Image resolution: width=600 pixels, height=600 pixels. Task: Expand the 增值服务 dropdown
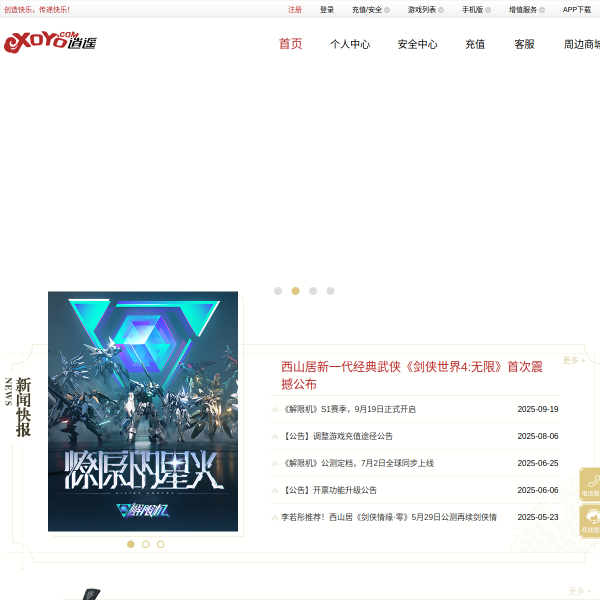527,10
